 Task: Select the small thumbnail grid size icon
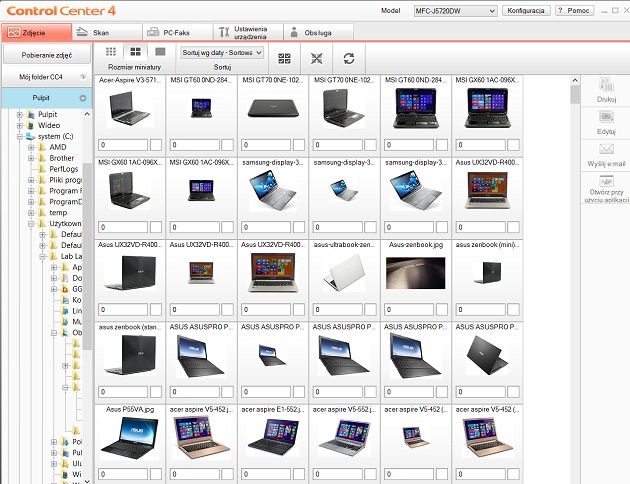pos(110,51)
